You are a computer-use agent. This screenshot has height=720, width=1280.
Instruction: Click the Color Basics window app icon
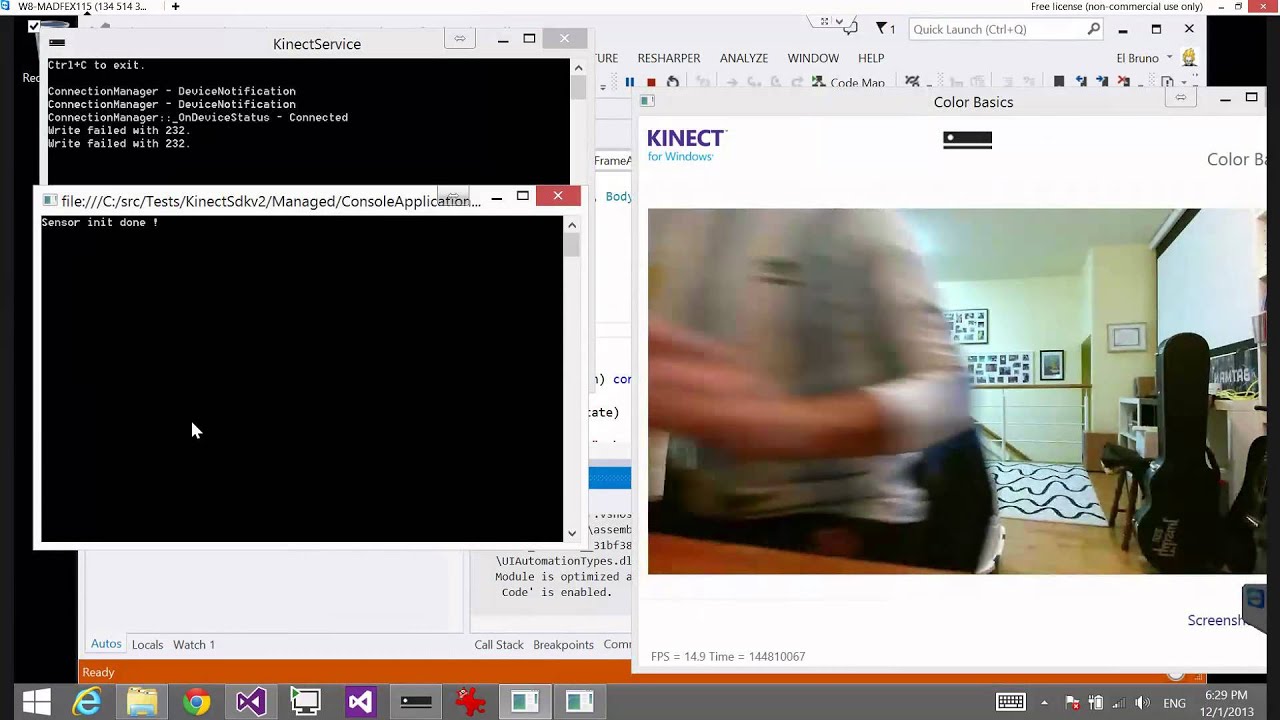pos(647,101)
